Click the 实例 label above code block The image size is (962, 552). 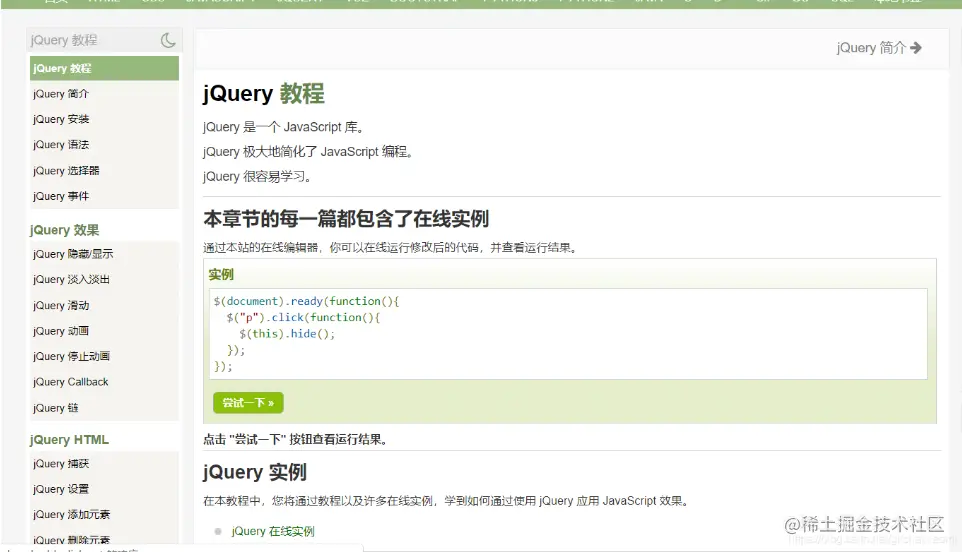221,274
